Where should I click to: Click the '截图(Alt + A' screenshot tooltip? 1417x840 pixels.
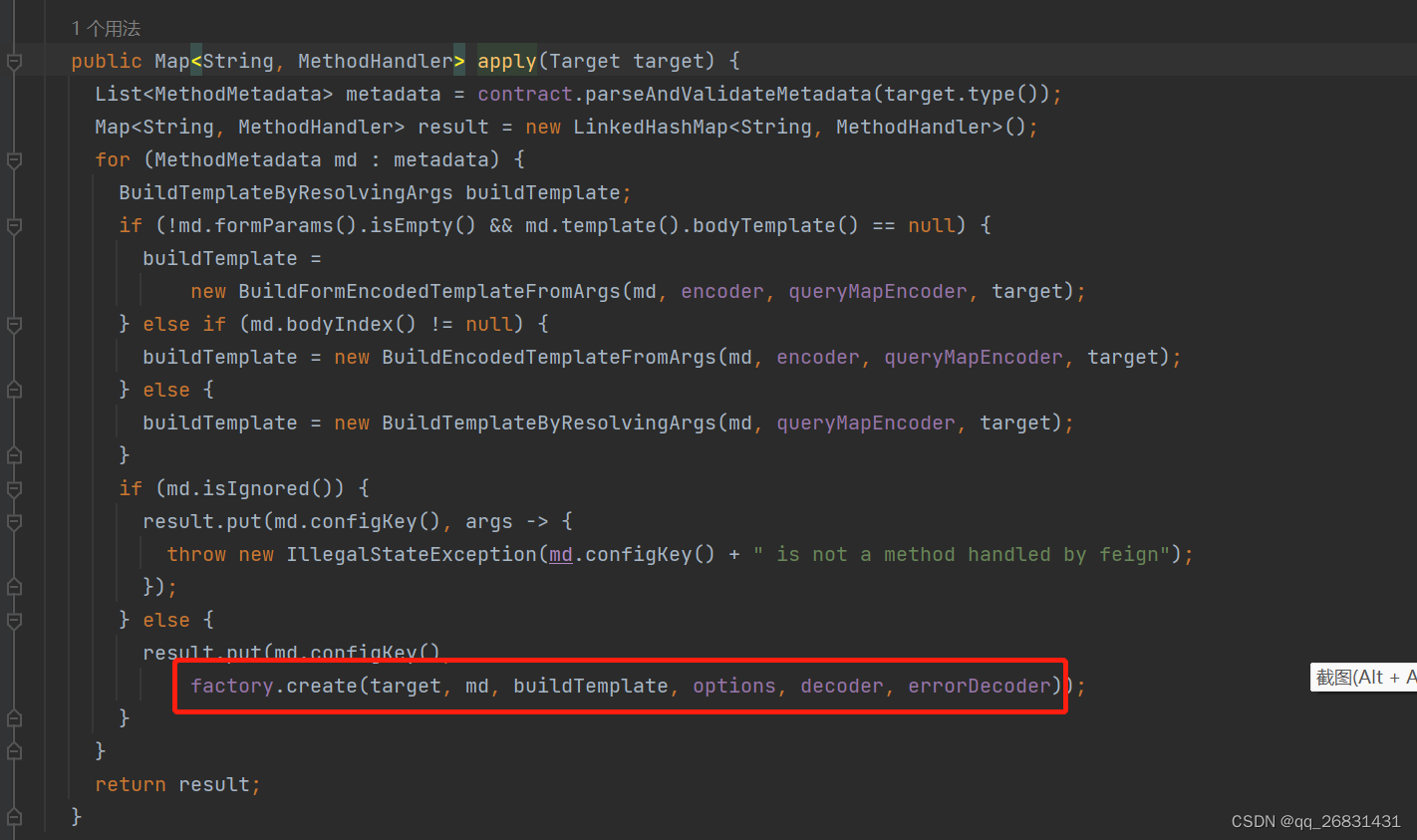1364,678
